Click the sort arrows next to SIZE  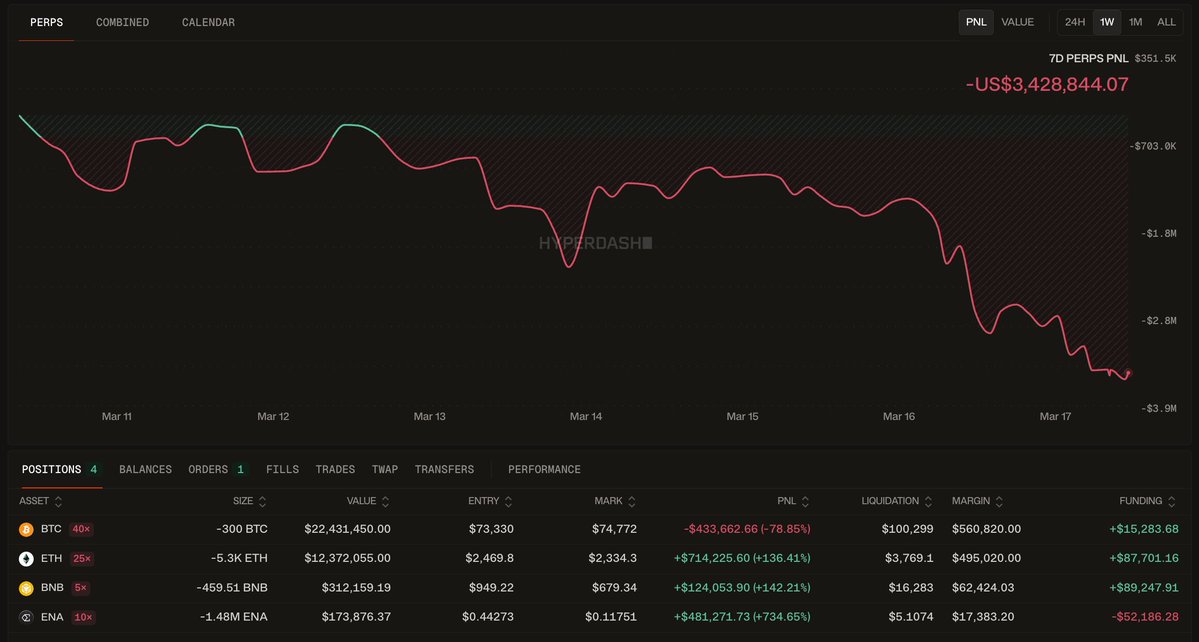pos(262,501)
